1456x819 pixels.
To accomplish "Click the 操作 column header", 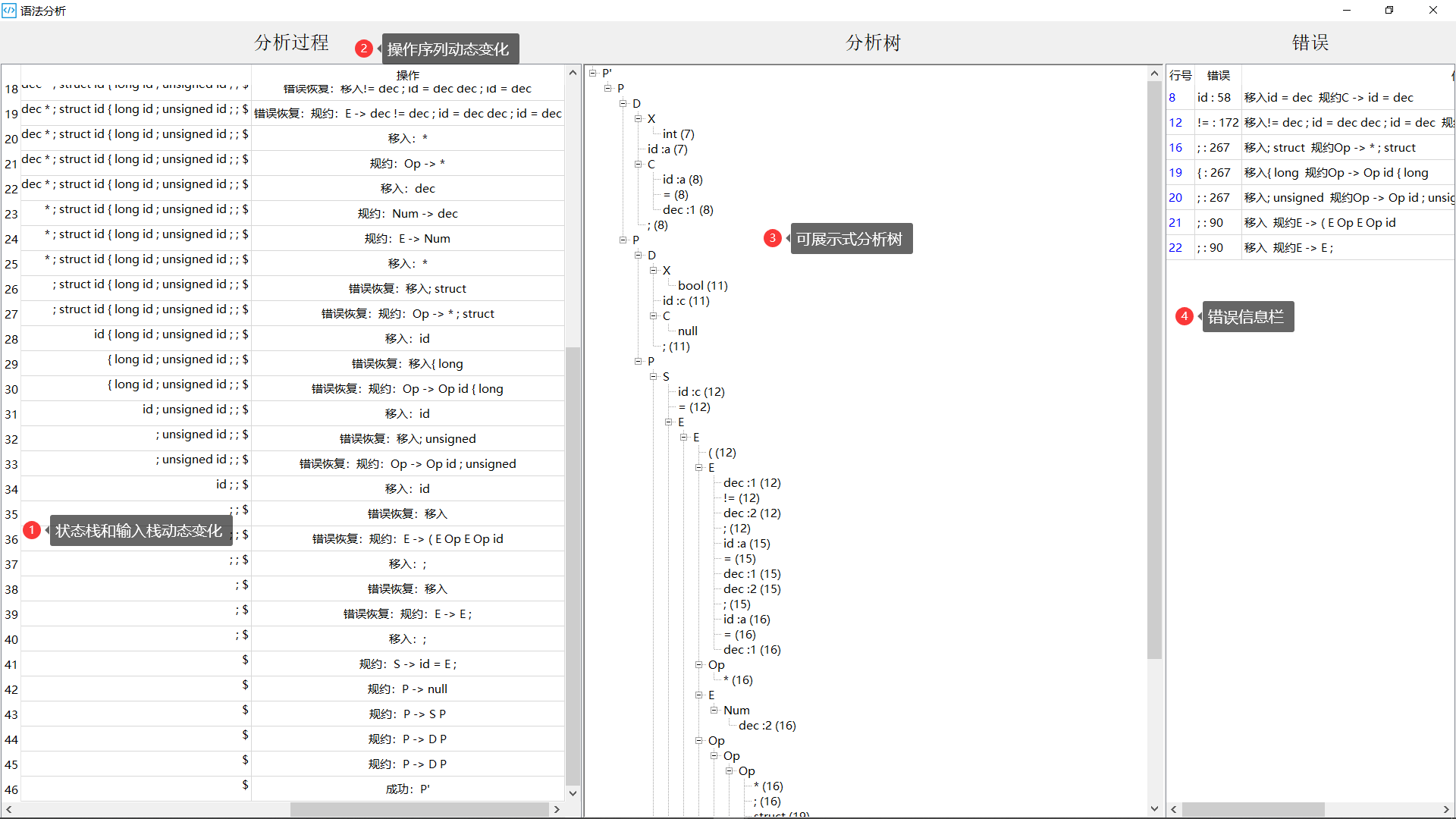I will pyautogui.click(x=408, y=75).
